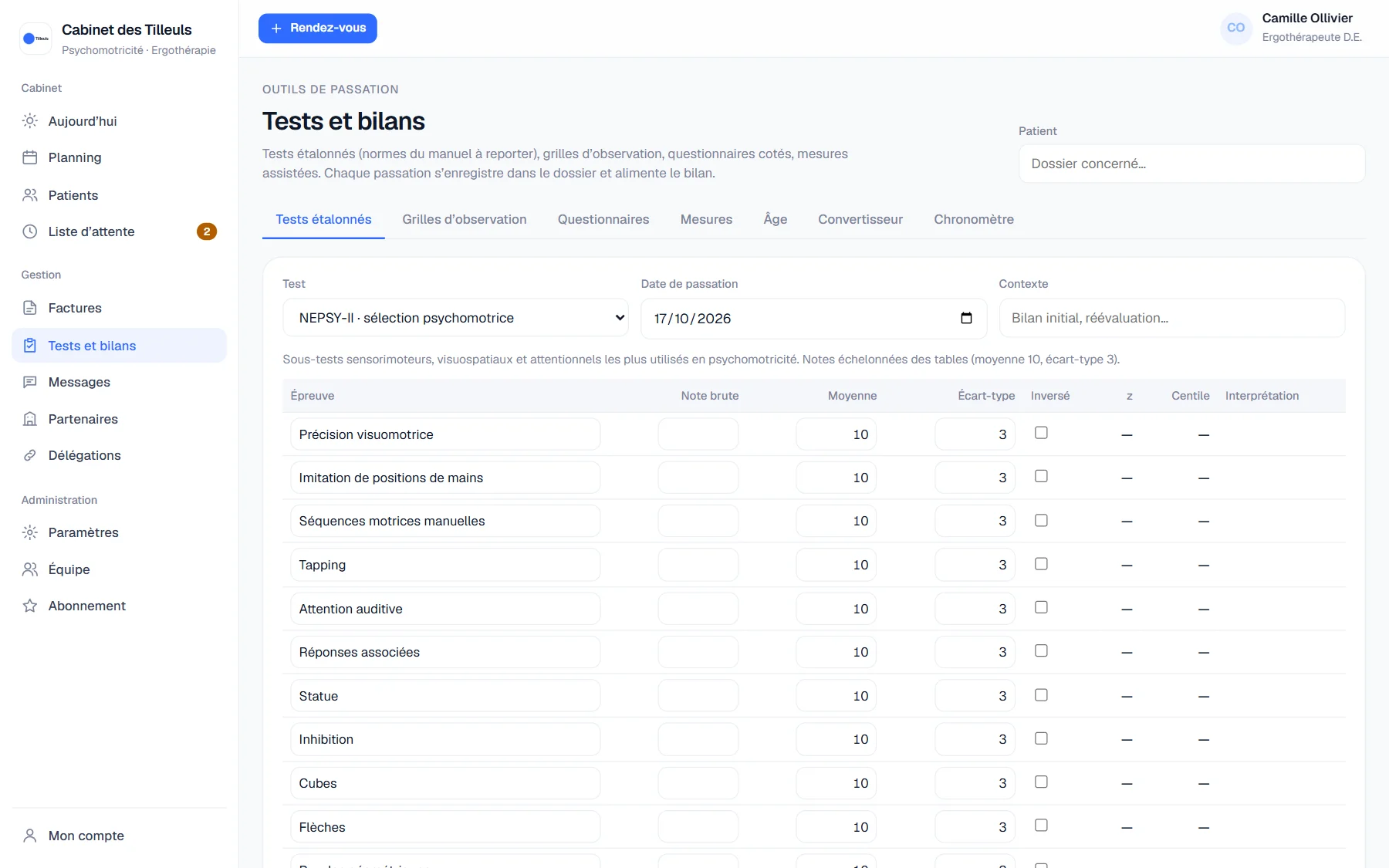Check Inversé for Séquences motrices manuelles

1041,520
